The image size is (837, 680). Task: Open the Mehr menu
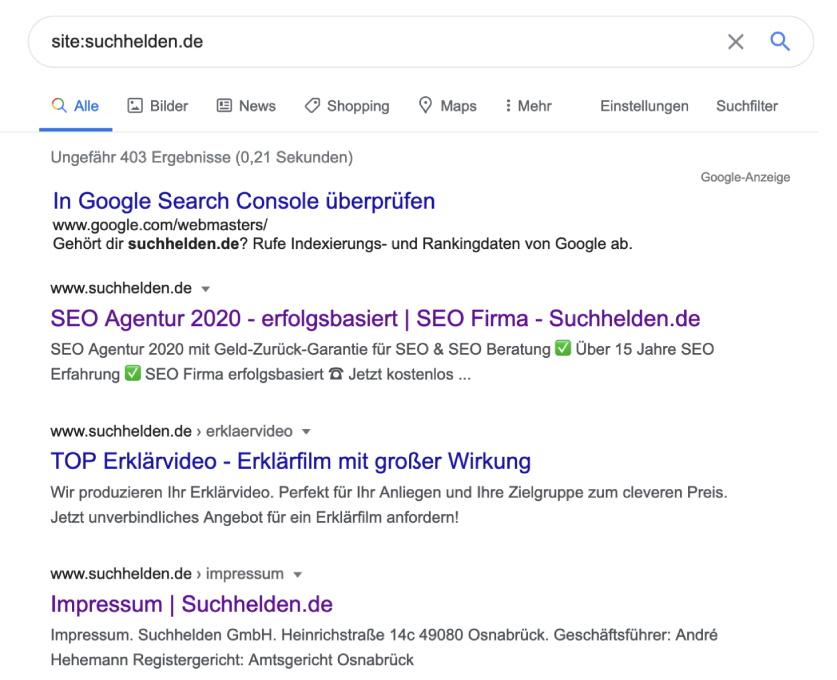528,106
